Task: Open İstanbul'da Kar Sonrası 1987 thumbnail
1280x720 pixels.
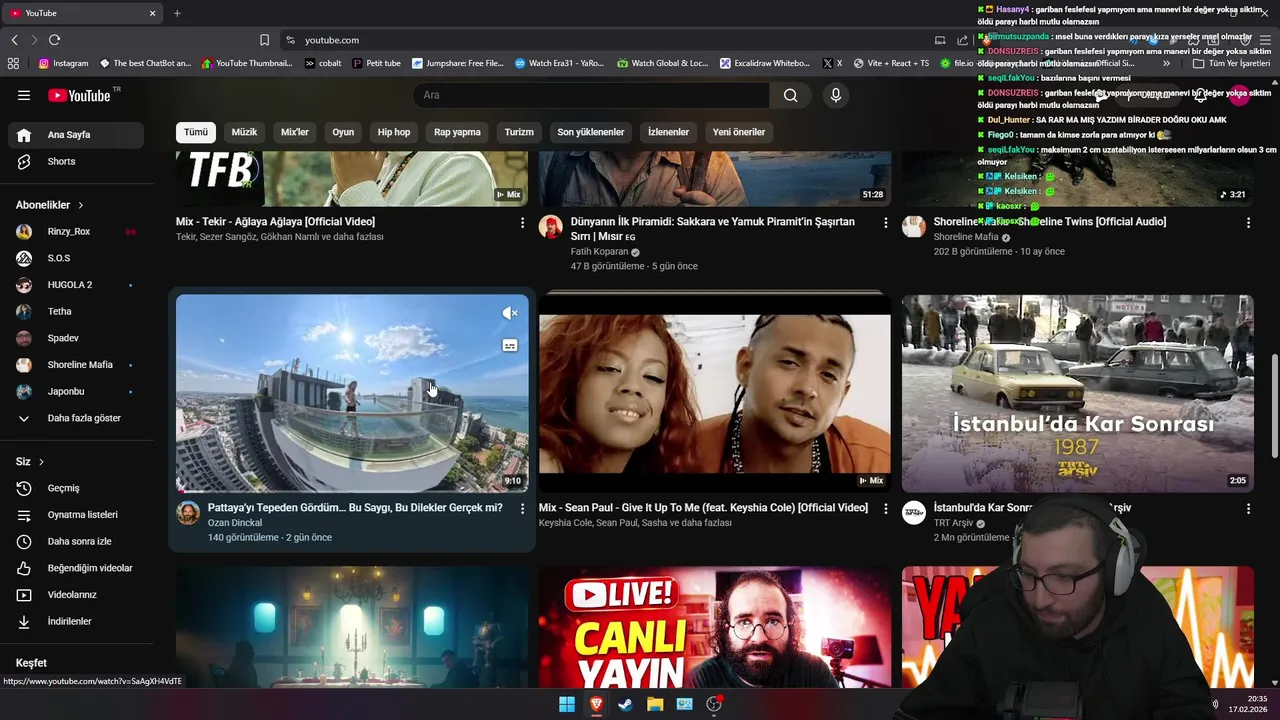Action: tap(1077, 393)
